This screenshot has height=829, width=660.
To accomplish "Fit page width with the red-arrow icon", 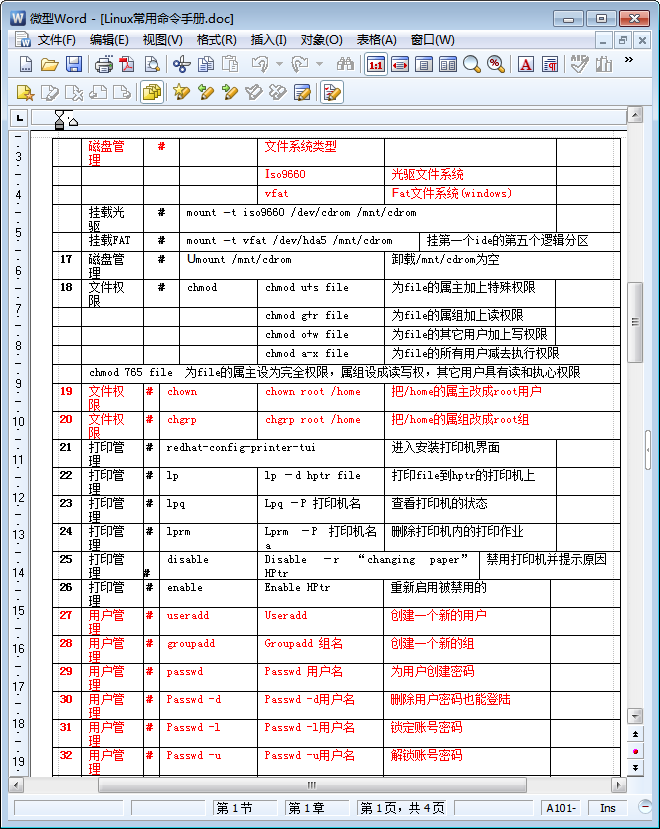I will (x=400, y=65).
